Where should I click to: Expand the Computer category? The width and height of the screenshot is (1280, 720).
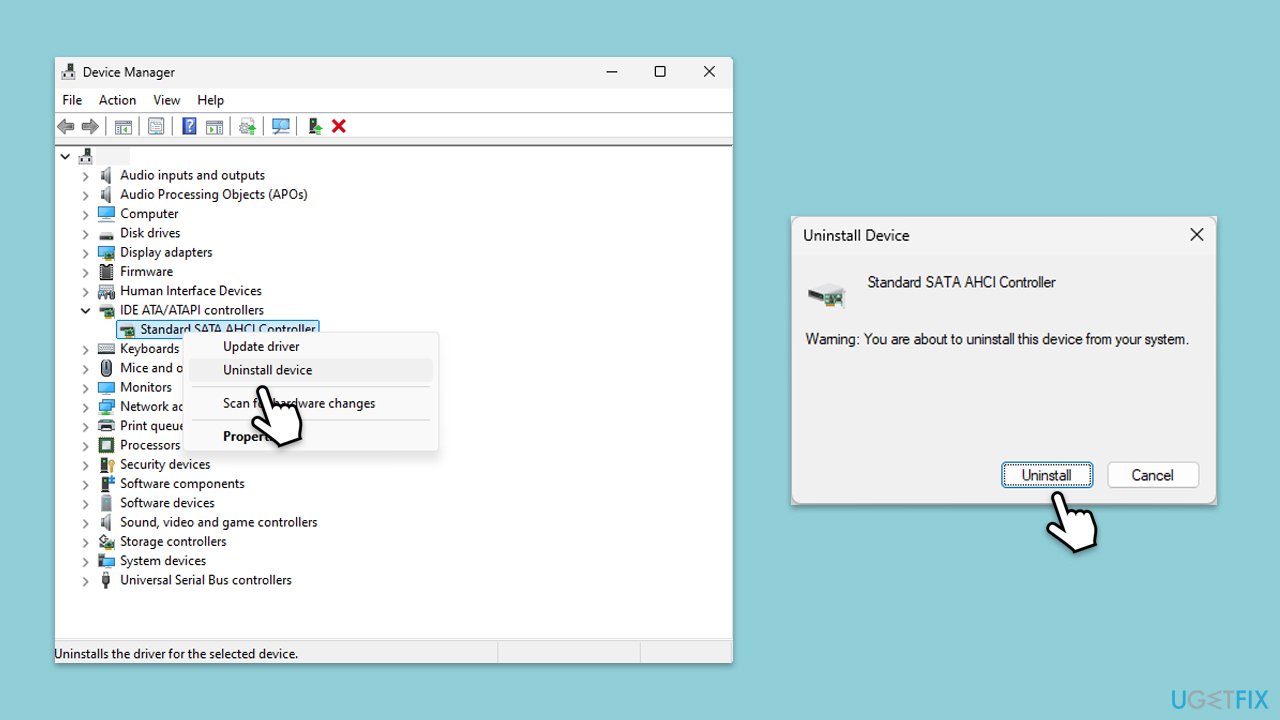click(86, 214)
